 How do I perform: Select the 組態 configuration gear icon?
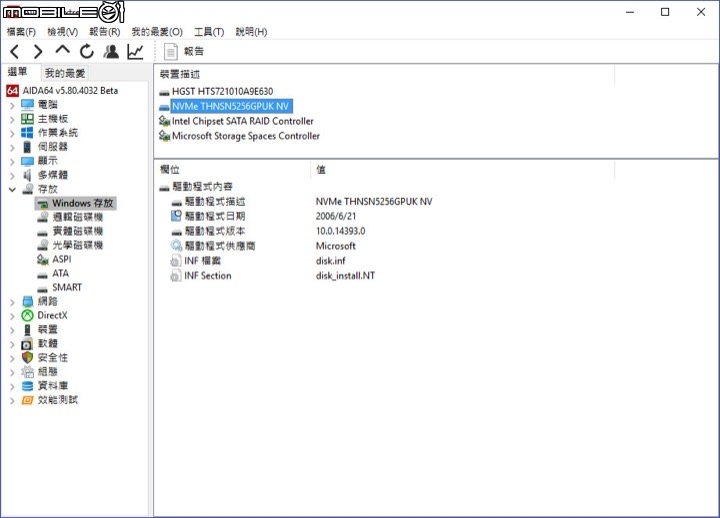click(27, 372)
